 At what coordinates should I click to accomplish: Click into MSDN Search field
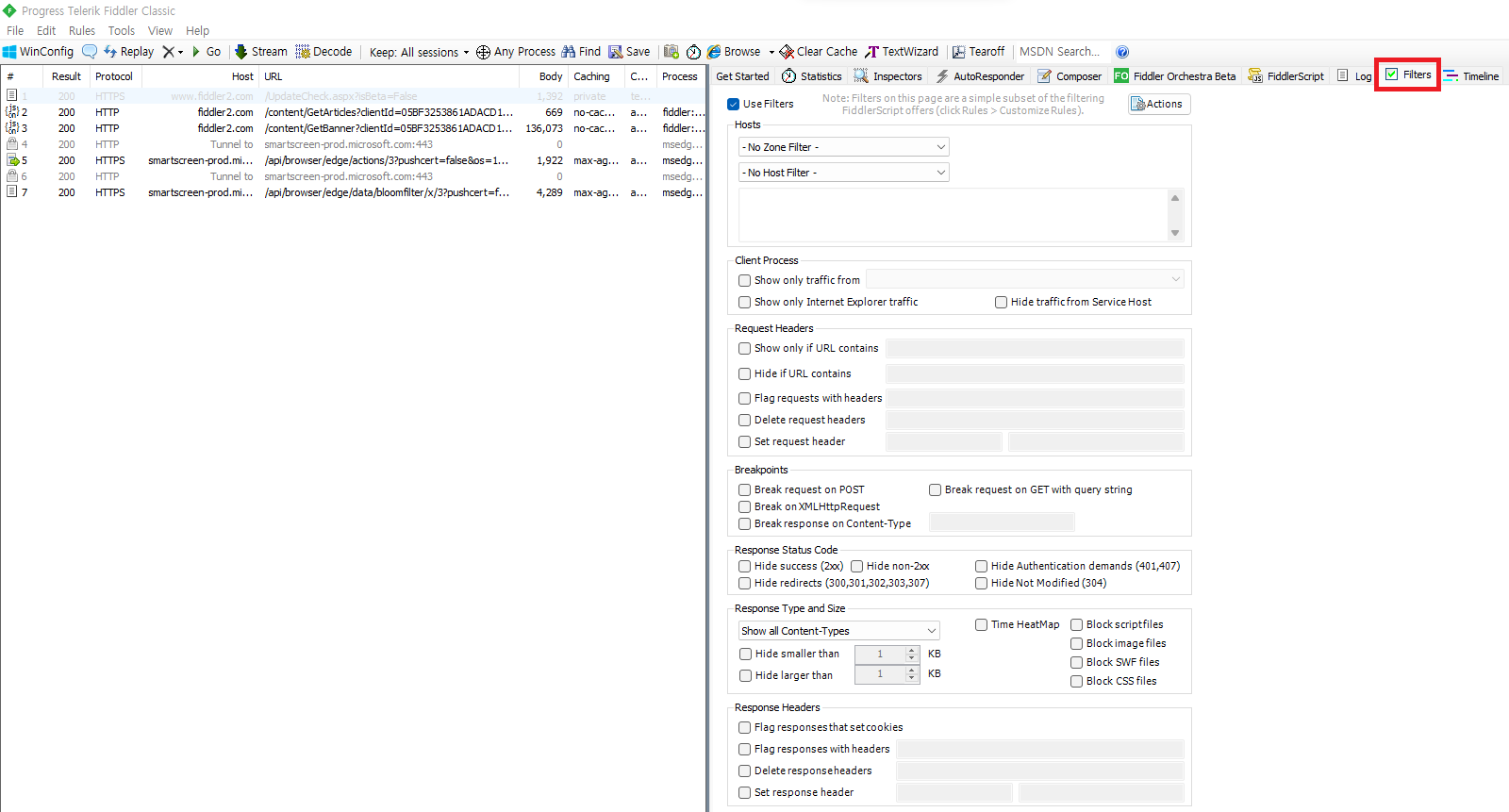1059,52
